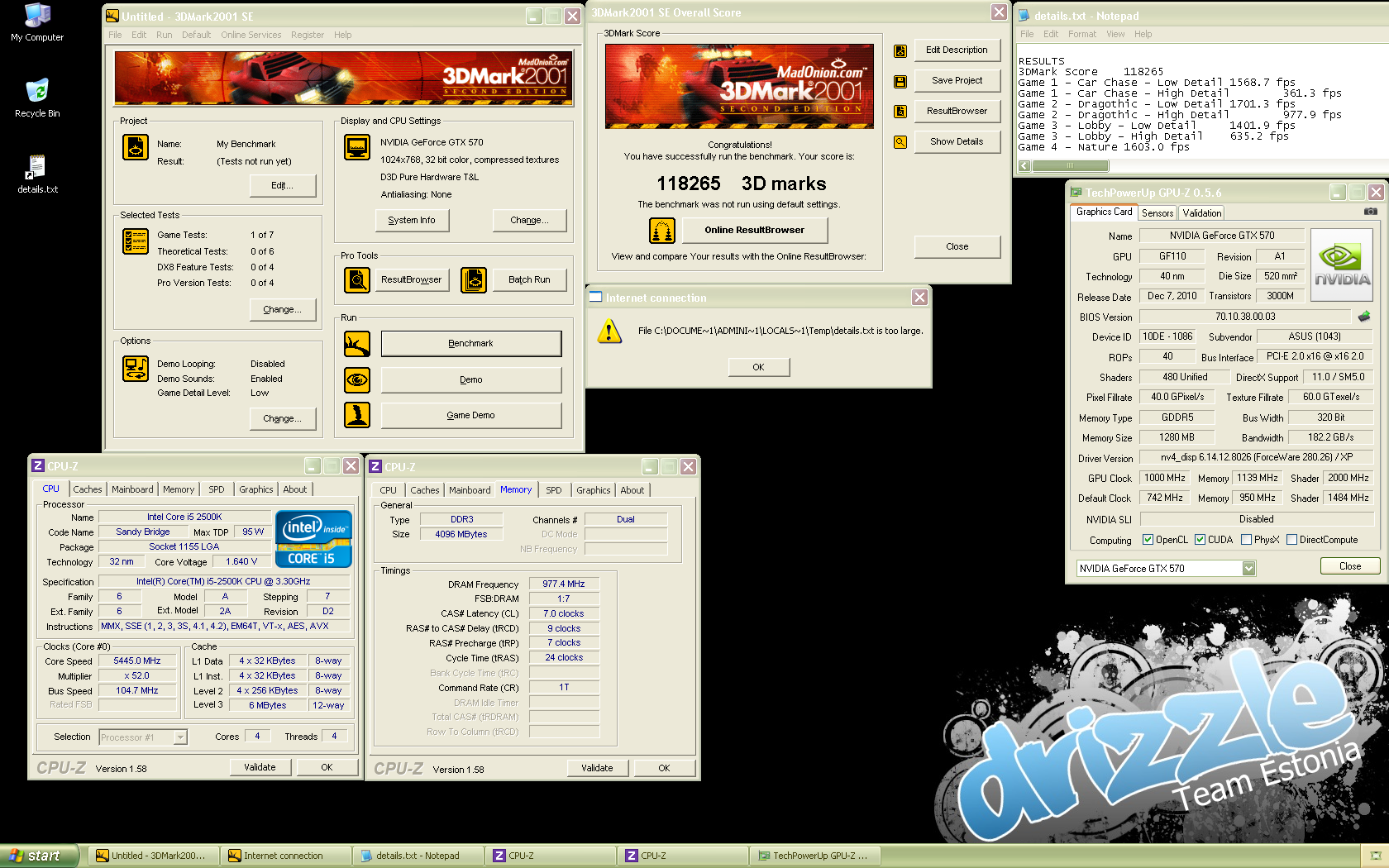
Task: Click the DRAM Frequency value in CPU-Z Memory
Action: coord(563,584)
